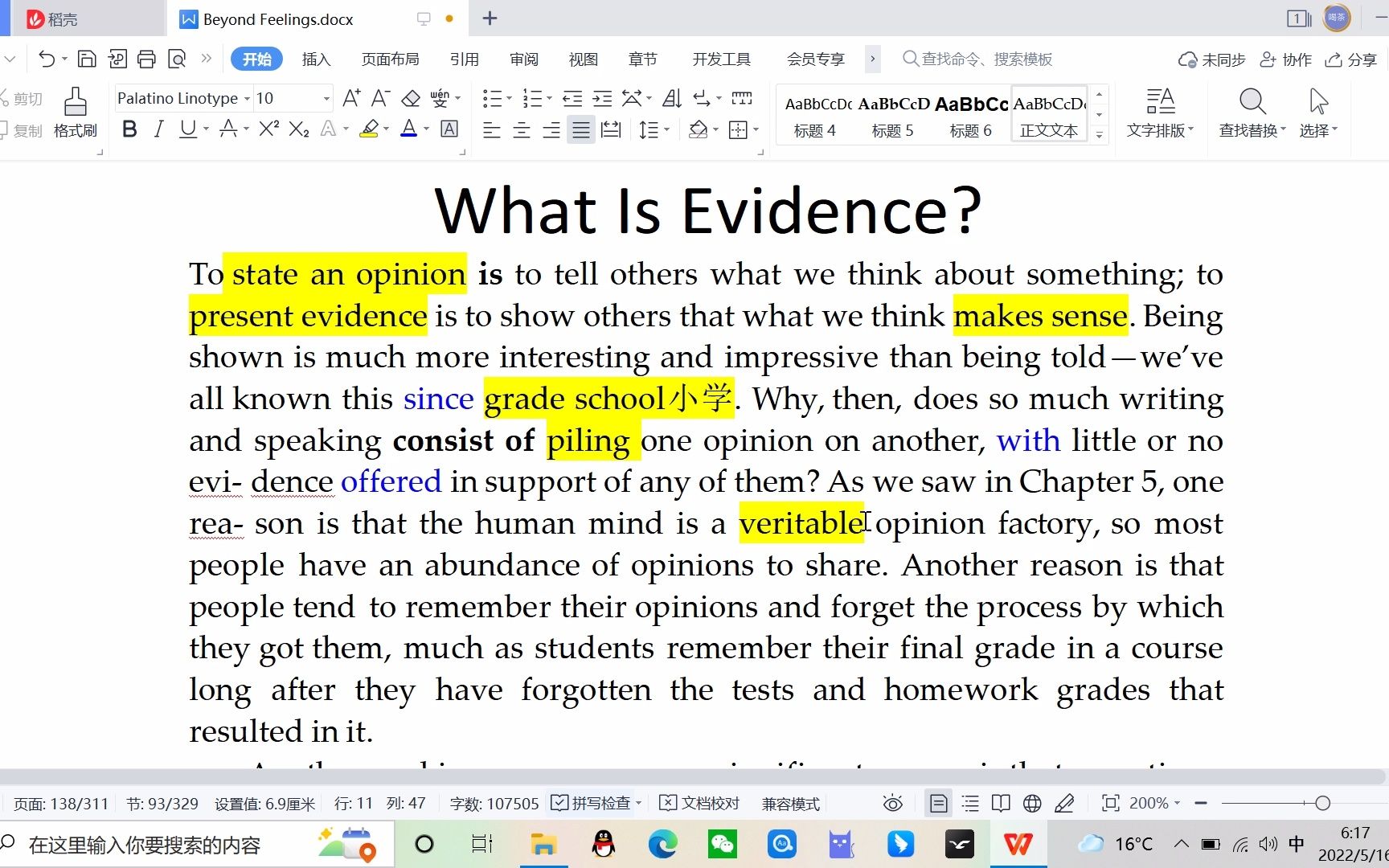The width and height of the screenshot is (1389, 868).
Task: Toggle bold formatting
Action: [x=129, y=129]
